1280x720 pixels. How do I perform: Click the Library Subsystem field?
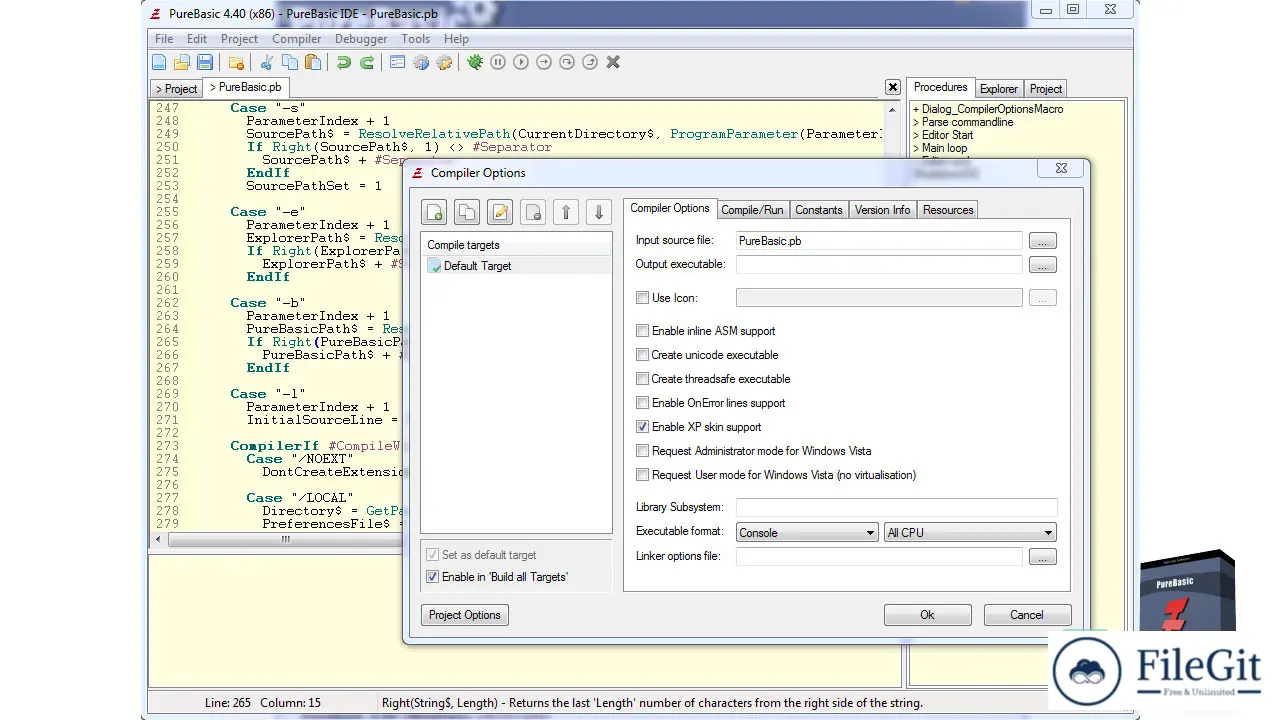[896, 507]
